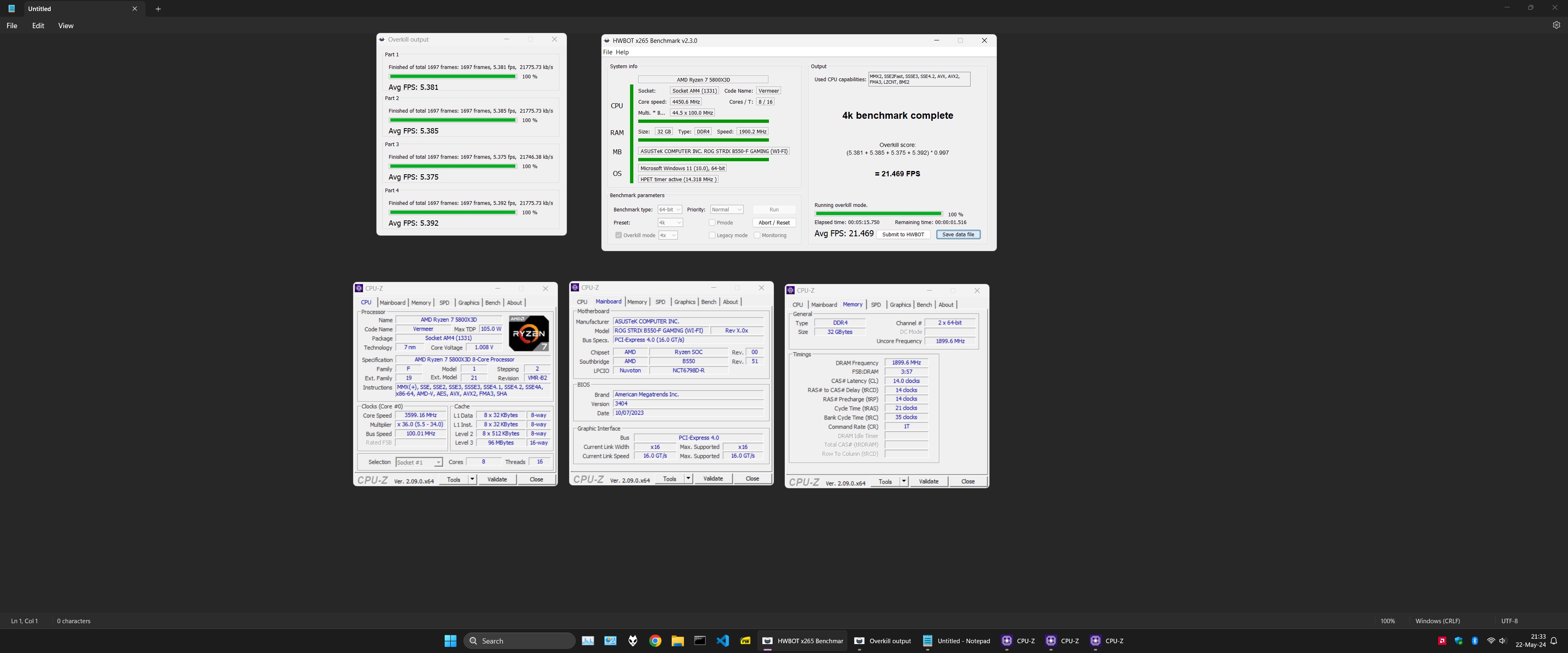The image size is (1568, 653).
Task: Open Visual Studio Code from taskbar
Action: (x=722, y=641)
